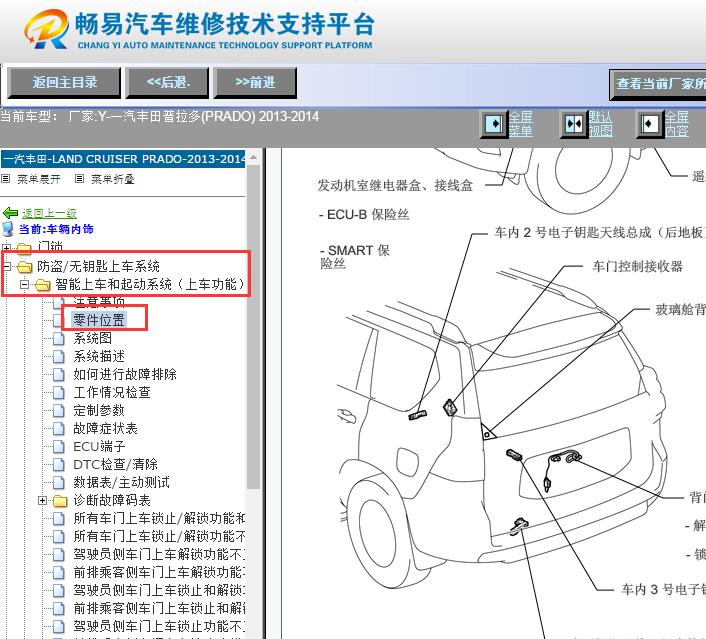The image size is (706, 639).
Task: Click the tree panel scroll-up arrow
Action: pyautogui.click(x=253, y=158)
